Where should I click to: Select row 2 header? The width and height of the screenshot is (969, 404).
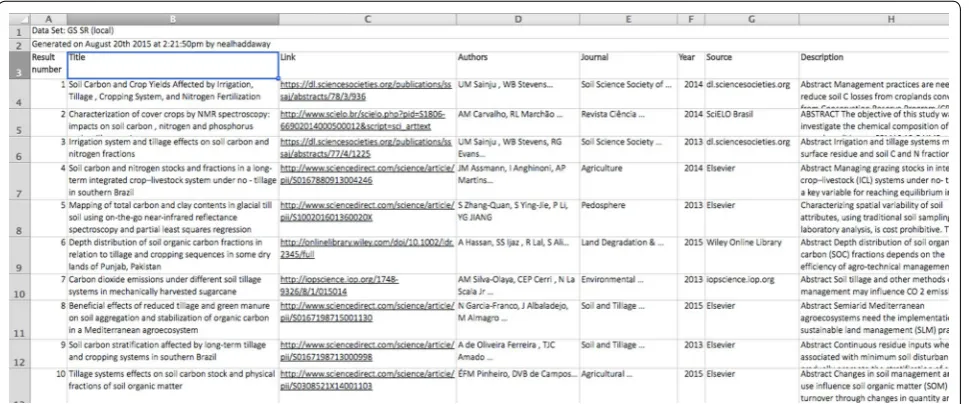pos(19,45)
